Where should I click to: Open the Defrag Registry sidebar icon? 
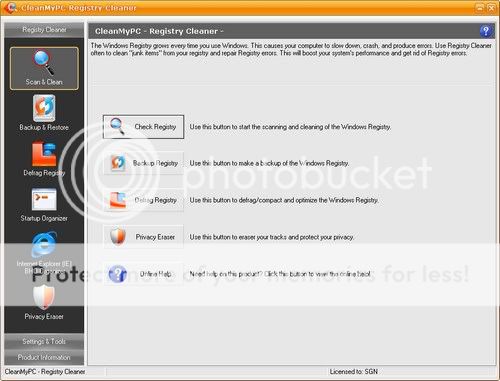[x=44, y=159]
